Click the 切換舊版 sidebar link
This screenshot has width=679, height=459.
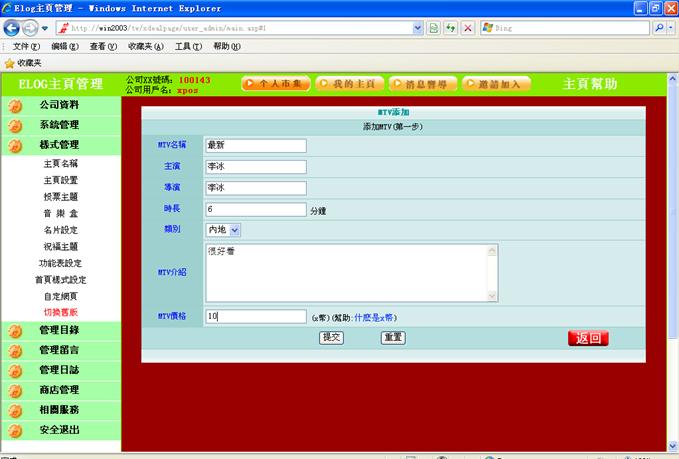point(60,313)
